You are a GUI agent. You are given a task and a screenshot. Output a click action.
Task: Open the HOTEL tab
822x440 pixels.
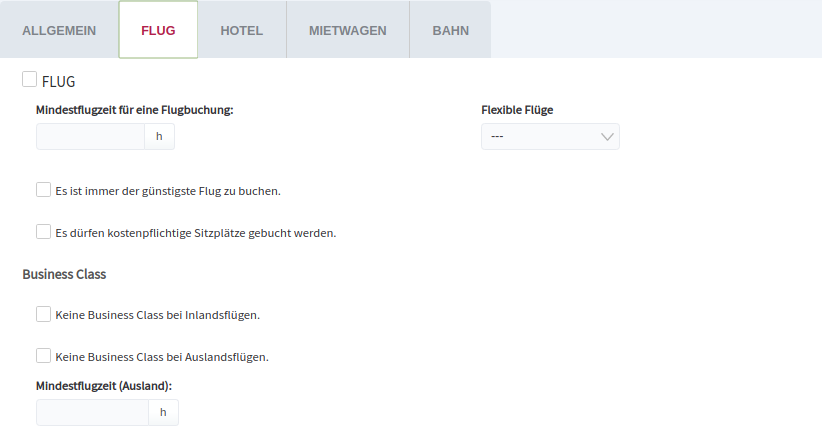pos(242,30)
